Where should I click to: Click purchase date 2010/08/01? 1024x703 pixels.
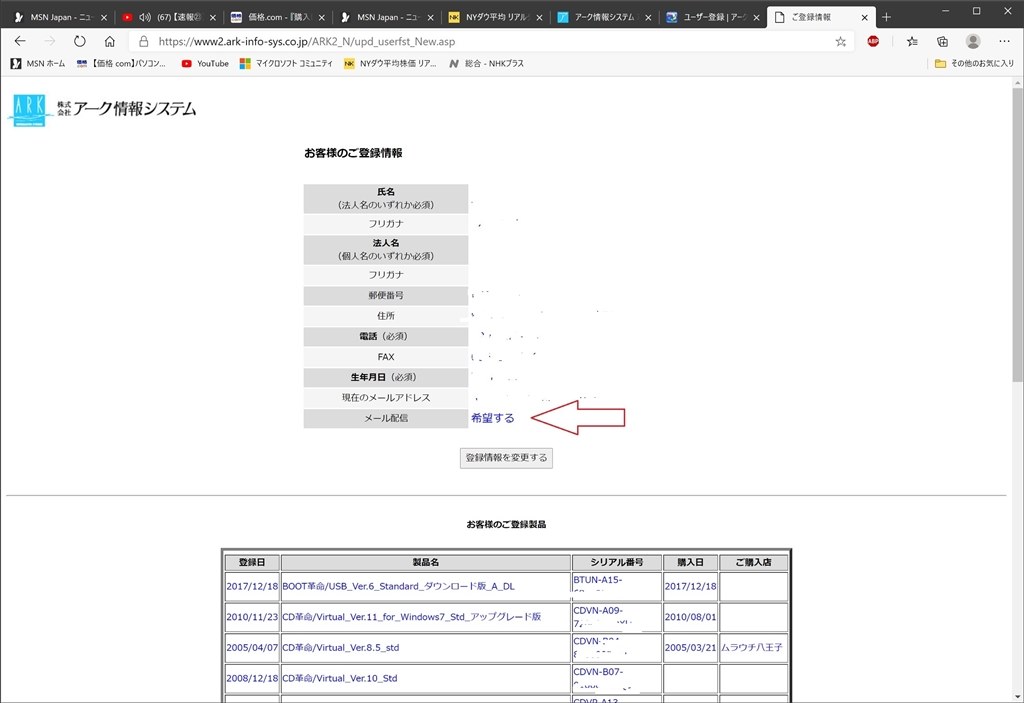[690, 616]
